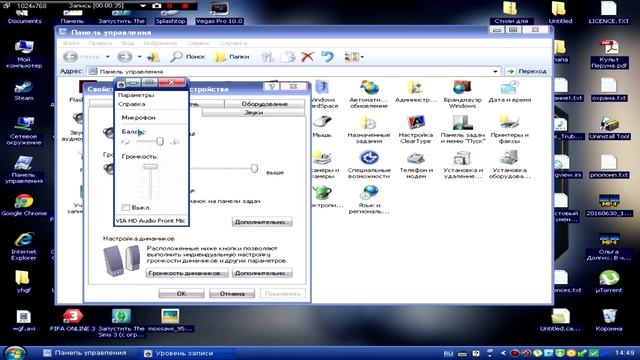Open Google Chrome desktop shortcut
The width and height of the screenshot is (640, 360).
pyautogui.click(x=24, y=204)
